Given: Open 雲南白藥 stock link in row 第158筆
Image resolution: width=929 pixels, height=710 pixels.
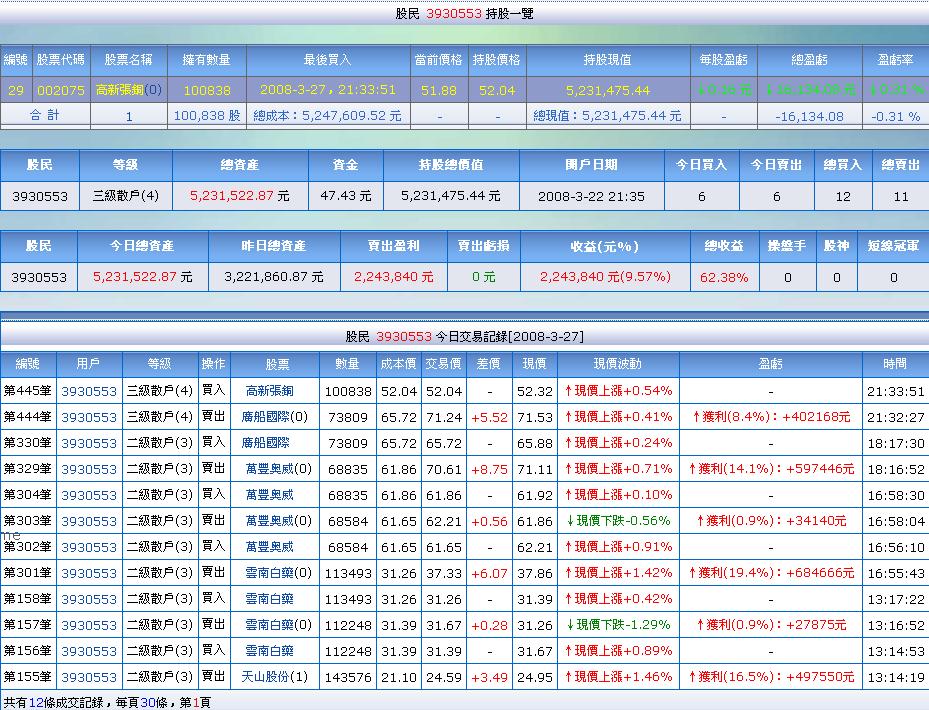Looking at the screenshot, I should pyautogui.click(x=270, y=599).
